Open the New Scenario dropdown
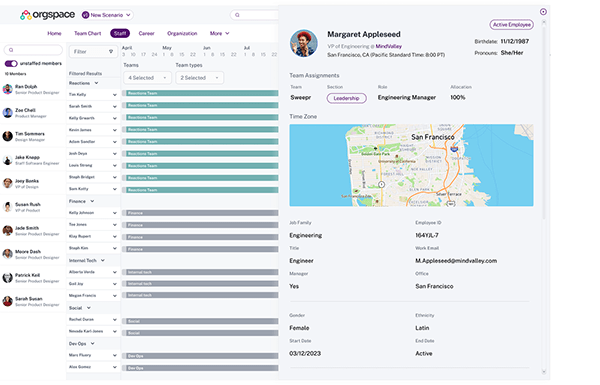 107,15
